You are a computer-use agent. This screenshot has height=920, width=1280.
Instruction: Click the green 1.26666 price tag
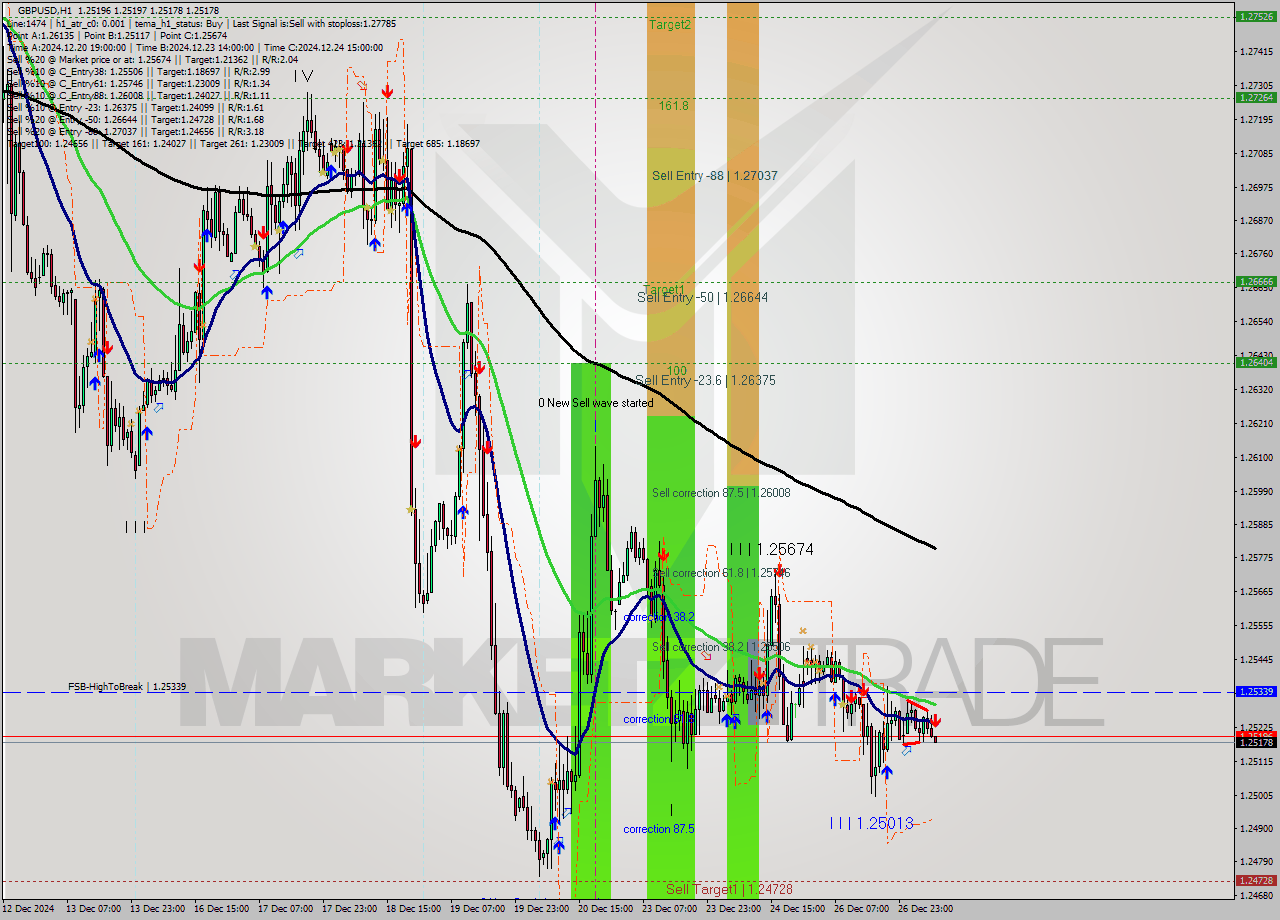(1256, 282)
